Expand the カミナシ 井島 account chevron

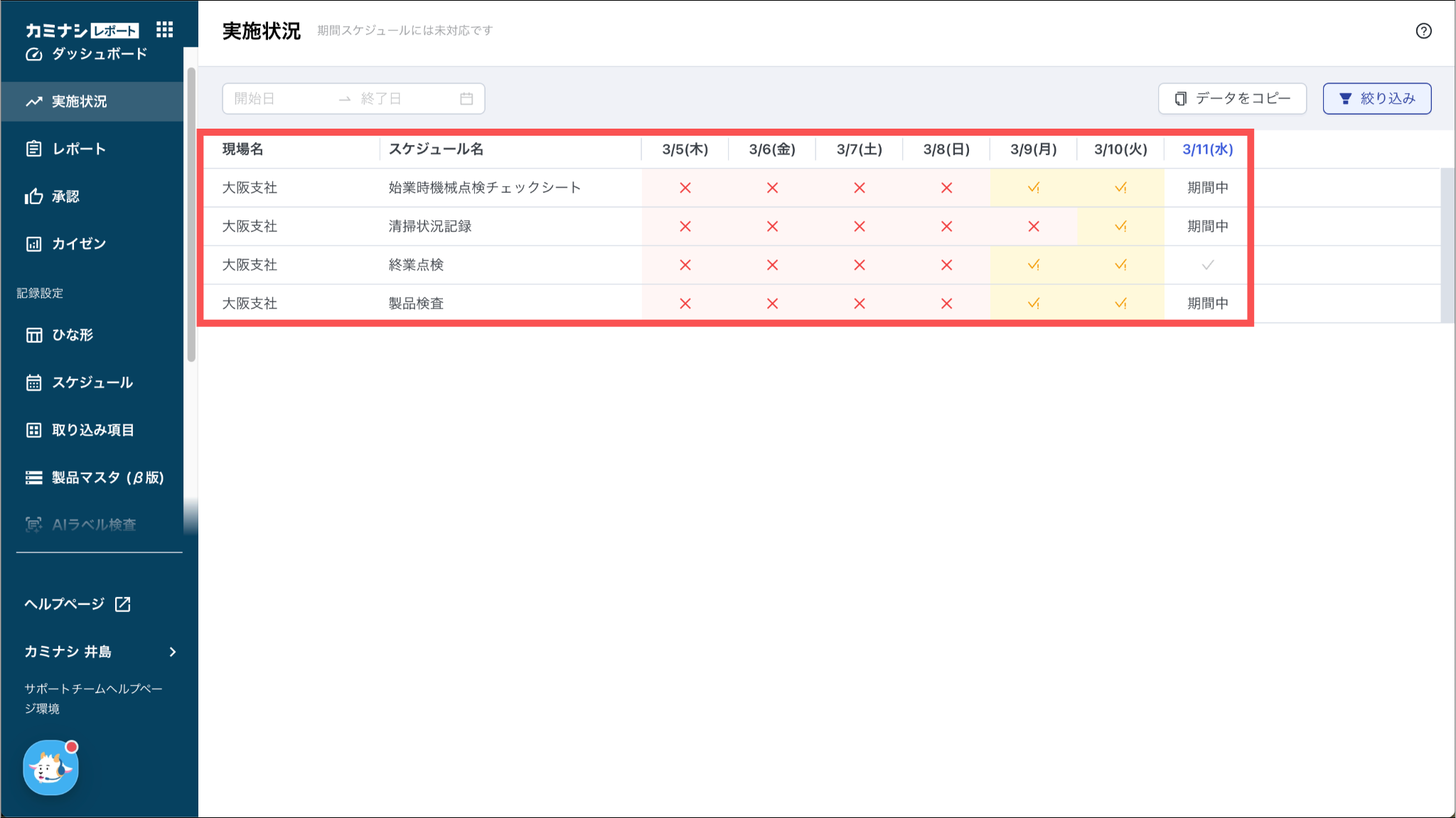(173, 652)
